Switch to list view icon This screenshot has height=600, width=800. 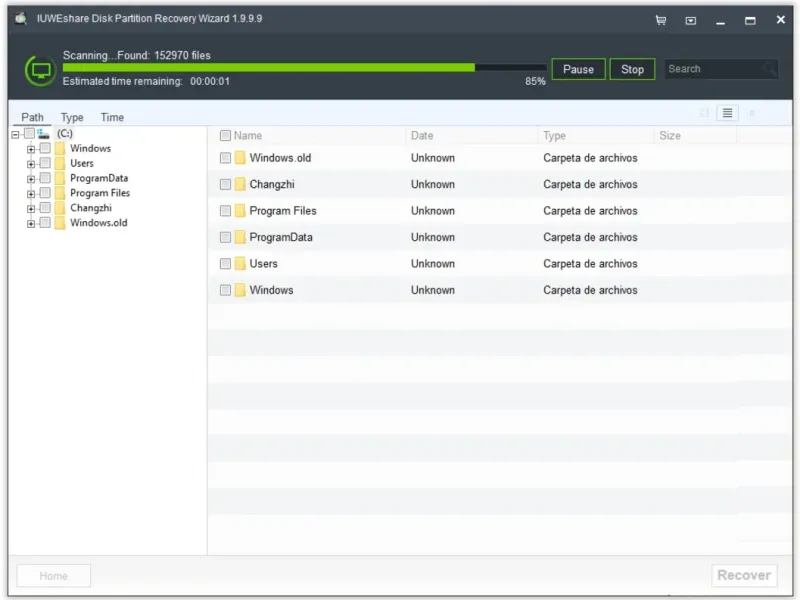[727, 113]
